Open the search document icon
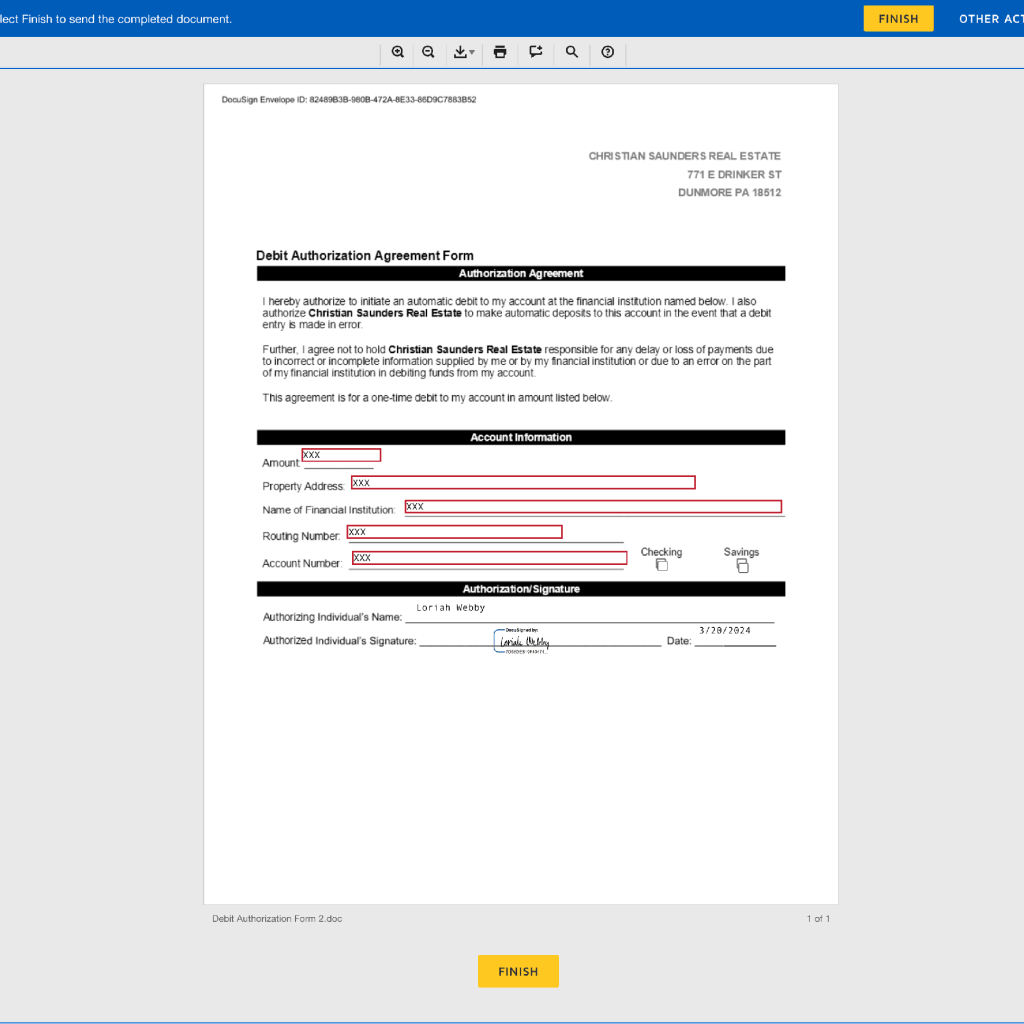1024x1024 pixels. coord(571,52)
